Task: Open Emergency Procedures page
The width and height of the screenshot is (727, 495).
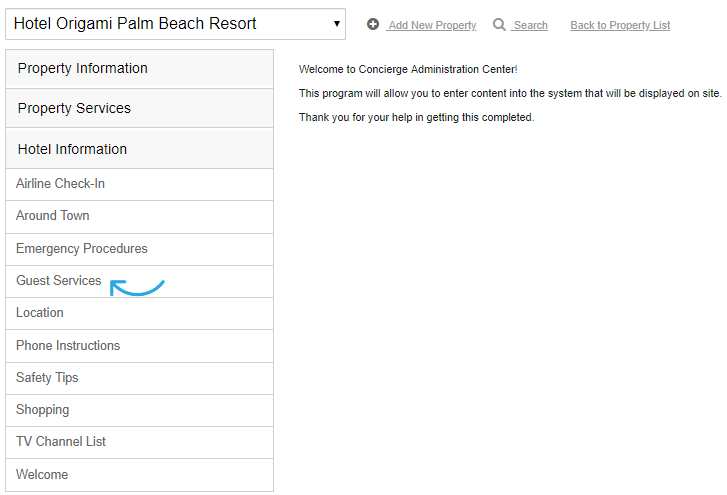Action: (x=140, y=249)
